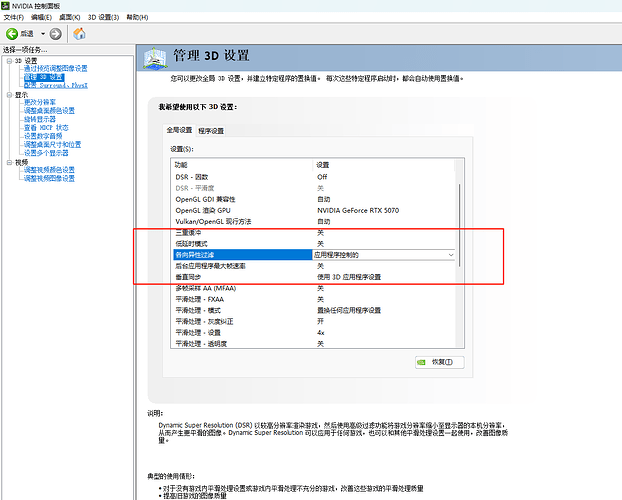622x500 pixels.
Task: Open 调整视频图像设置 link
Action: tap(49, 178)
